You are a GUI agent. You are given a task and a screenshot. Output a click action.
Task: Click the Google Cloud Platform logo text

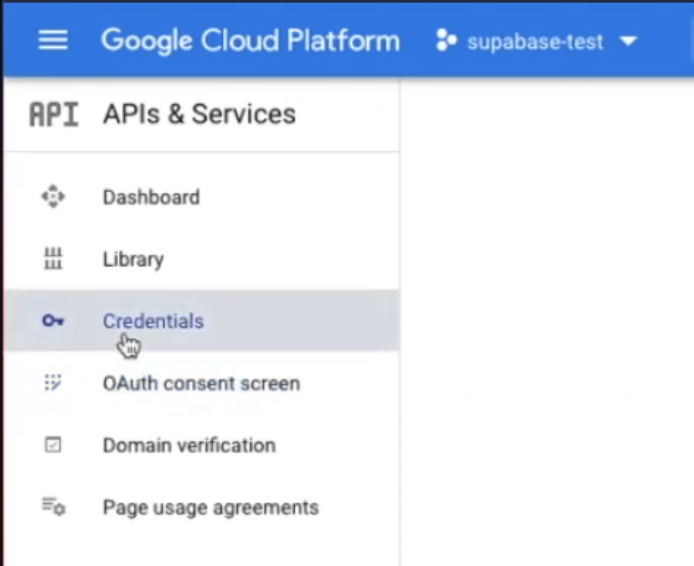250,41
